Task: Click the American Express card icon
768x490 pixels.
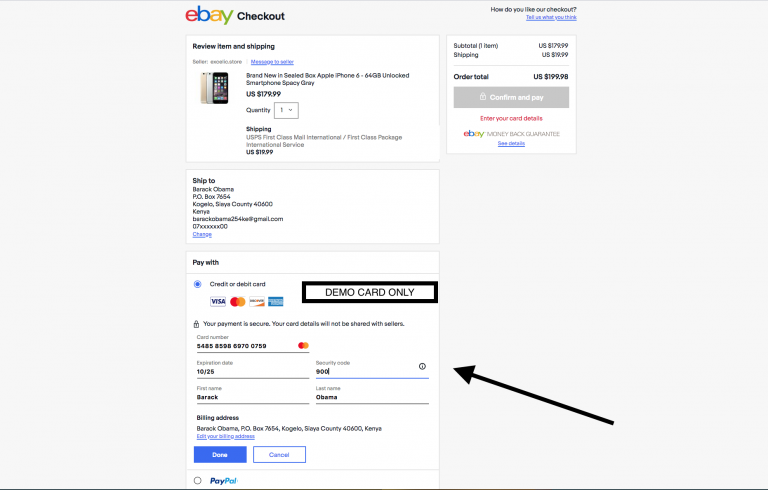Action: pyautogui.click(x=275, y=301)
